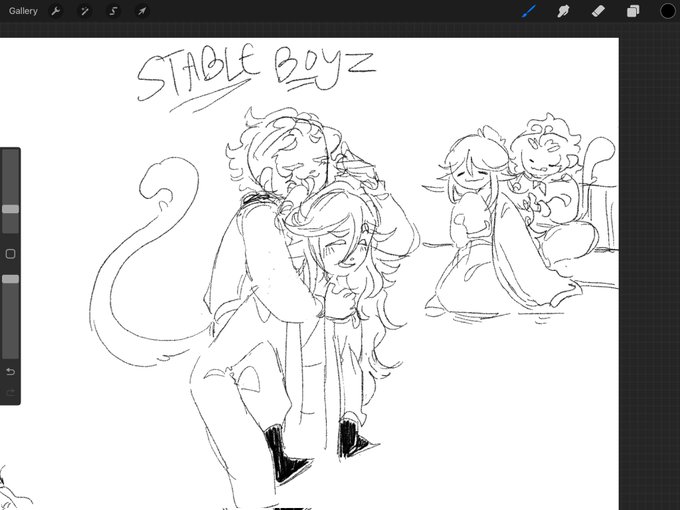
Task: Undo last stroke with sidebar arrow
Action: (x=10, y=372)
